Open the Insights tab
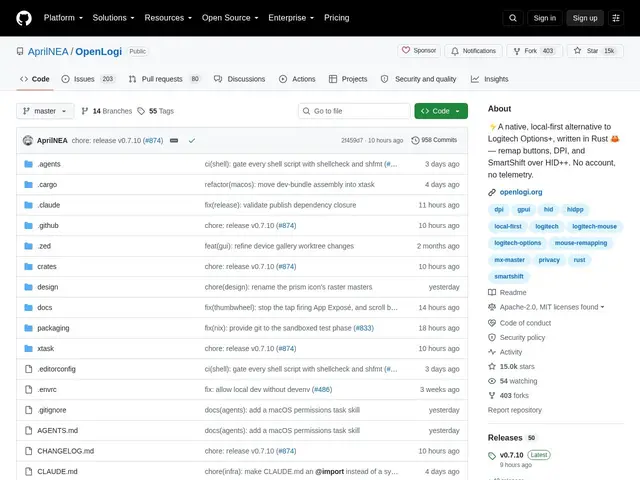 click(x=489, y=79)
